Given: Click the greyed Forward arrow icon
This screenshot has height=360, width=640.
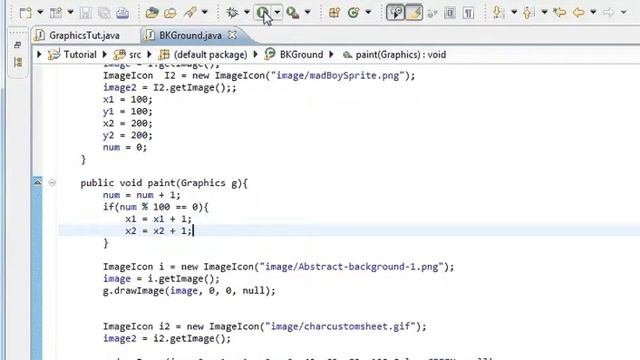Looking at the screenshot, I should pos(609,12).
